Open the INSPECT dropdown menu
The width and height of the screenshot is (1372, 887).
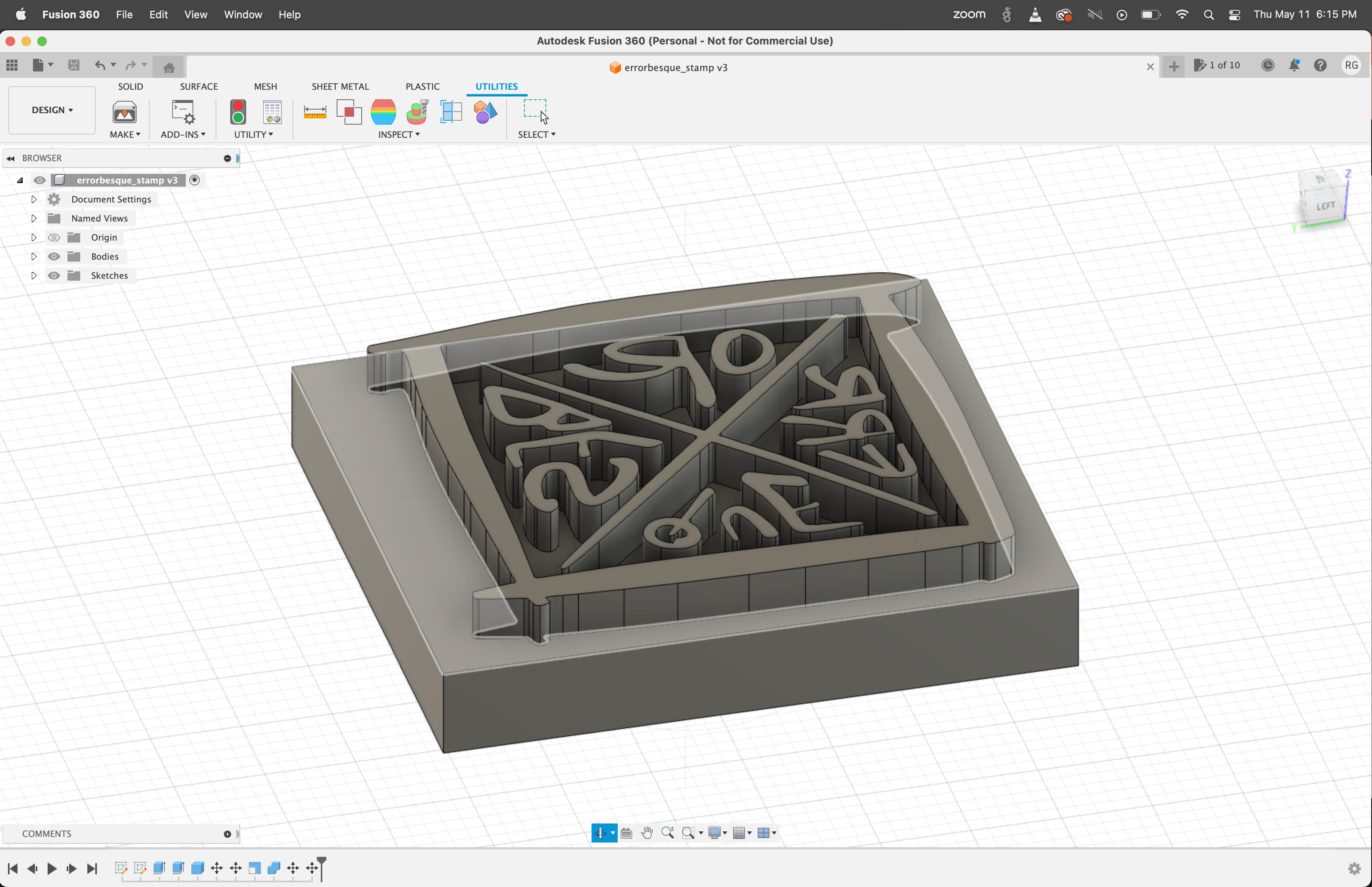click(399, 134)
